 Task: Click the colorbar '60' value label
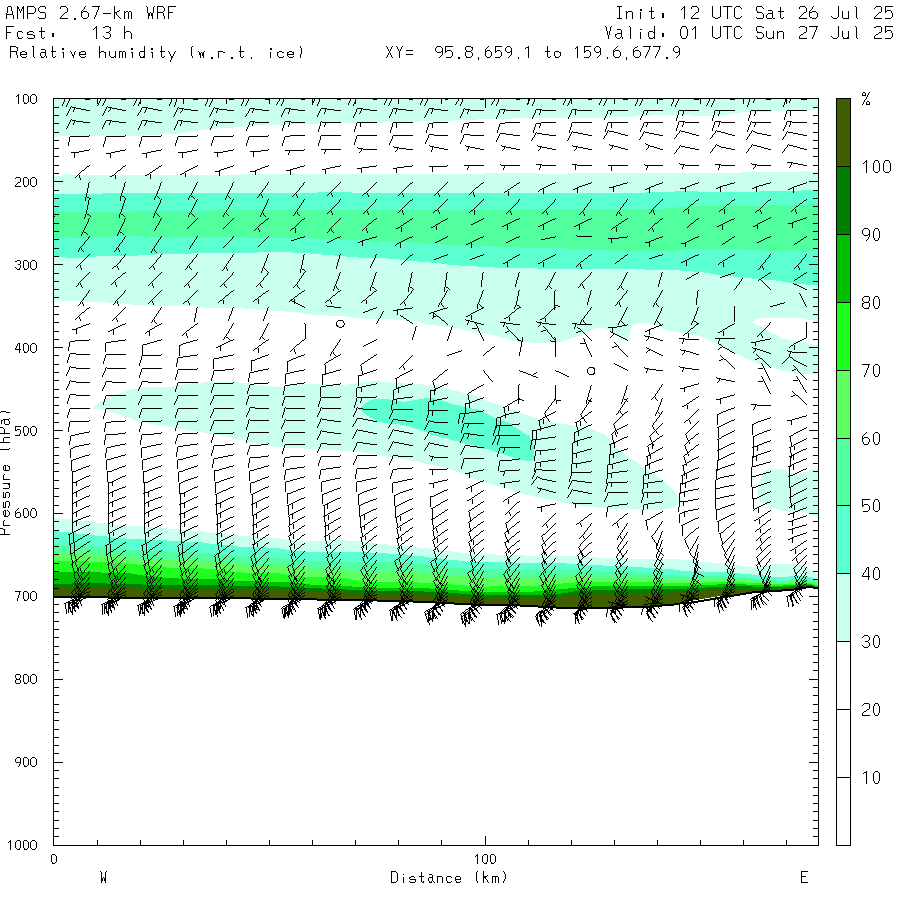click(871, 439)
